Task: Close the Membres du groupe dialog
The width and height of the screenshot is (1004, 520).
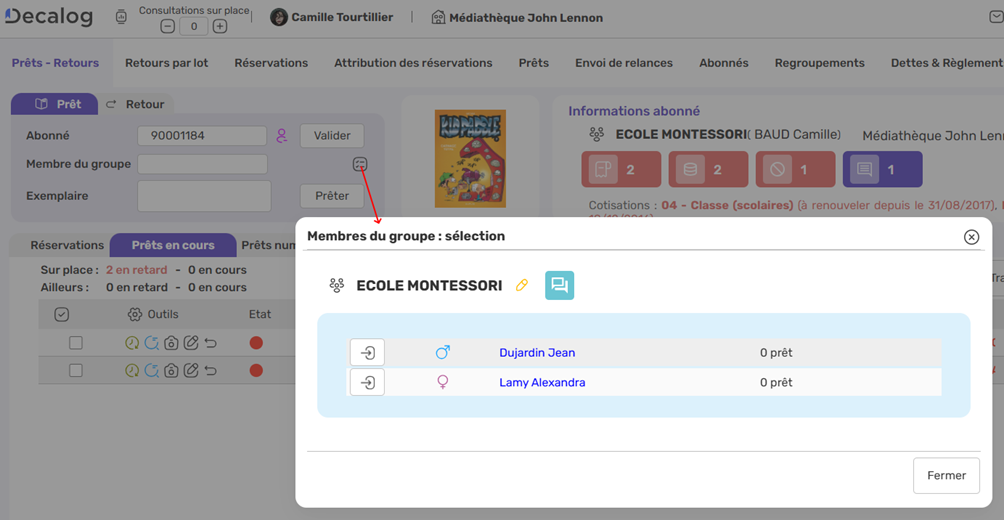Action: (971, 237)
